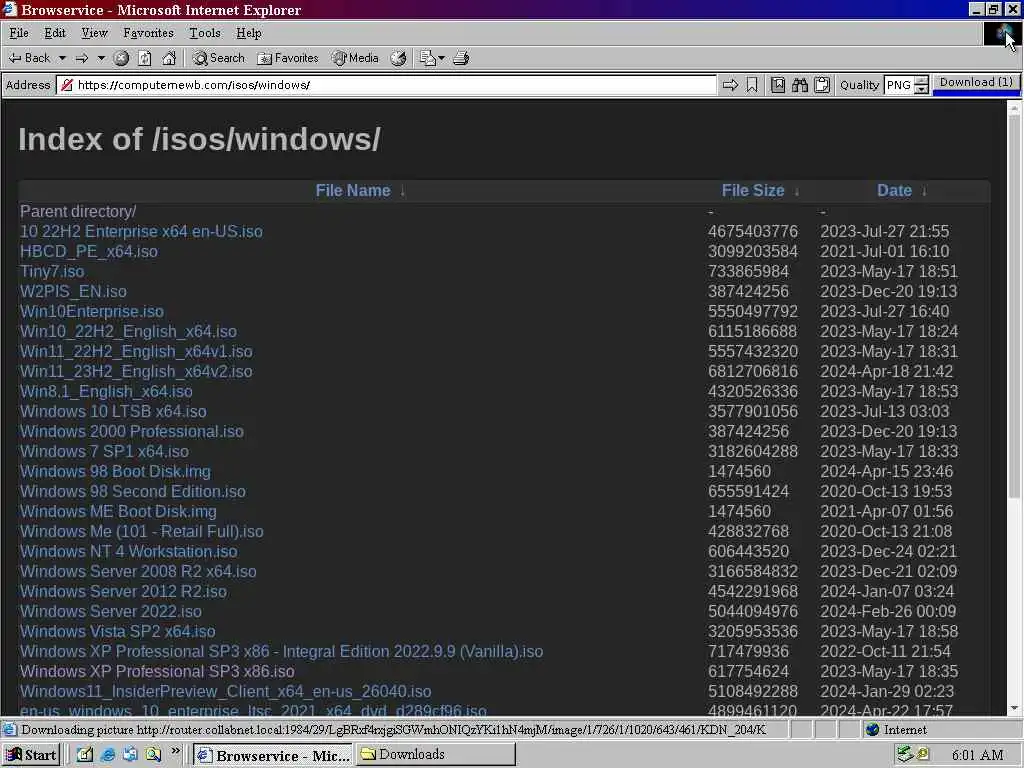Image resolution: width=1024 pixels, height=768 pixels.
Task: Open the Forward history dropdown arrow
Action: click(x=101, y=58)
